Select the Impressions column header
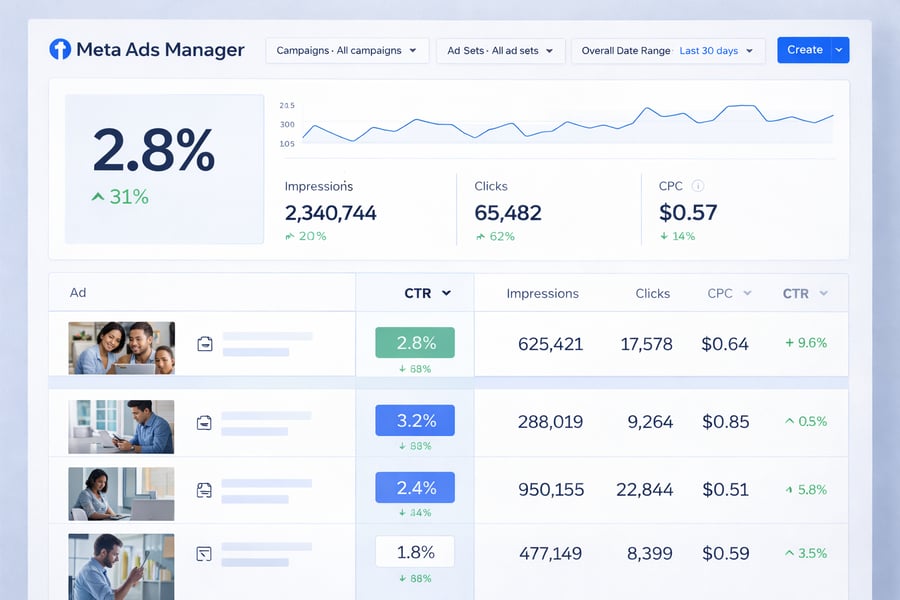This screenshot has height=600, width=900. tap(543, 293)
